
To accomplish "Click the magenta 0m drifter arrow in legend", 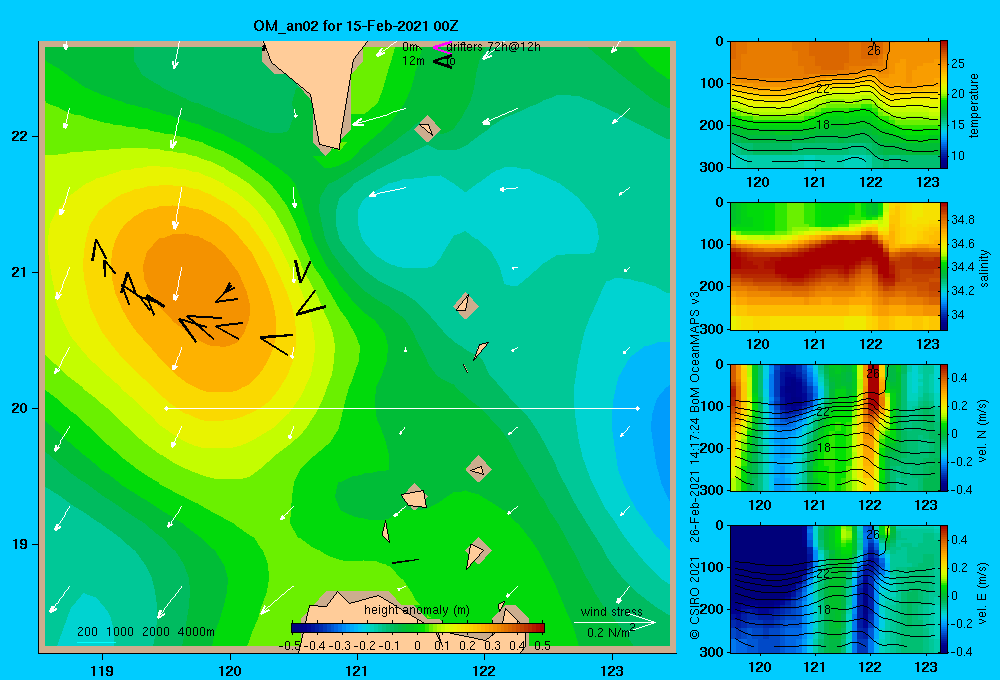I will point(441,47).
